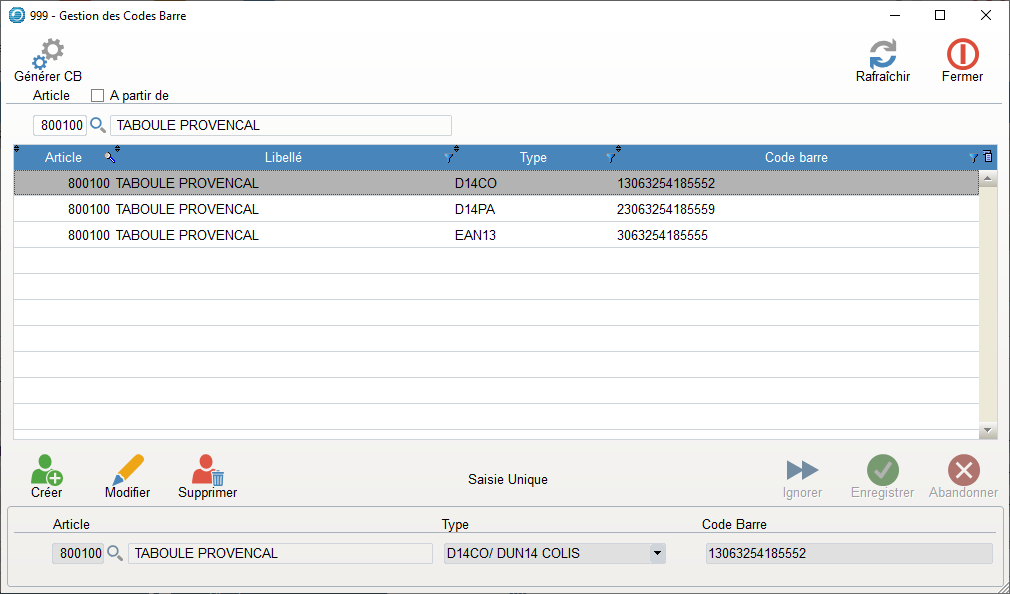
Task: Click the trash icon in table header corner
Action: click(x=988, y=157)
